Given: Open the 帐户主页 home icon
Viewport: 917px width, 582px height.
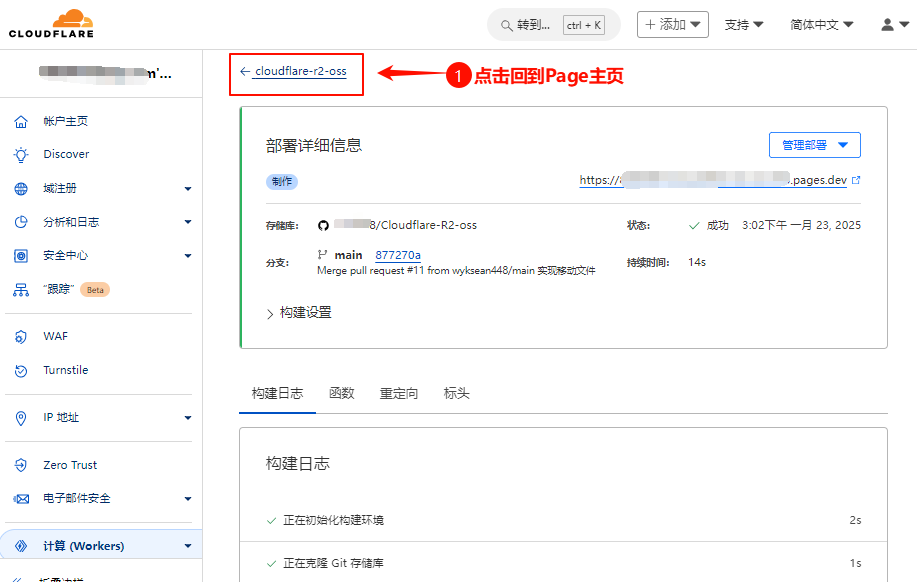Looking at the screenshot, I should 21,121.
